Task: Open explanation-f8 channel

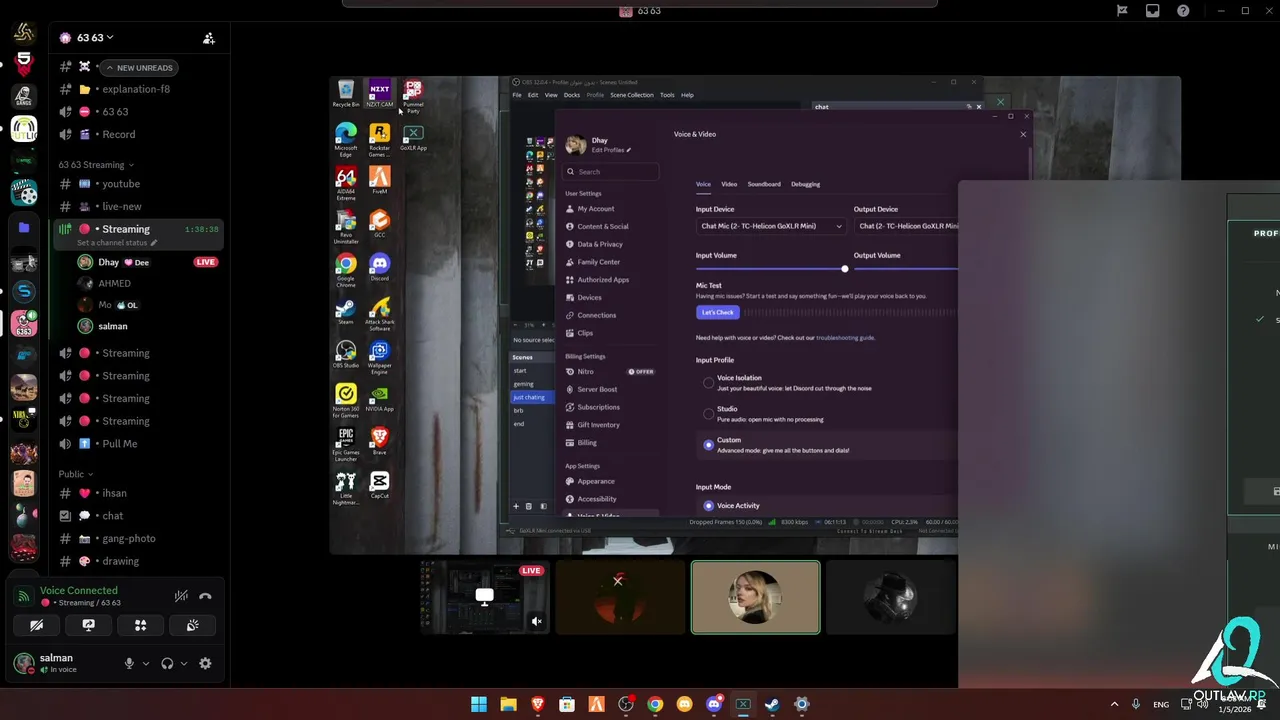Action: pyautogui.click(x=138, y=89)
